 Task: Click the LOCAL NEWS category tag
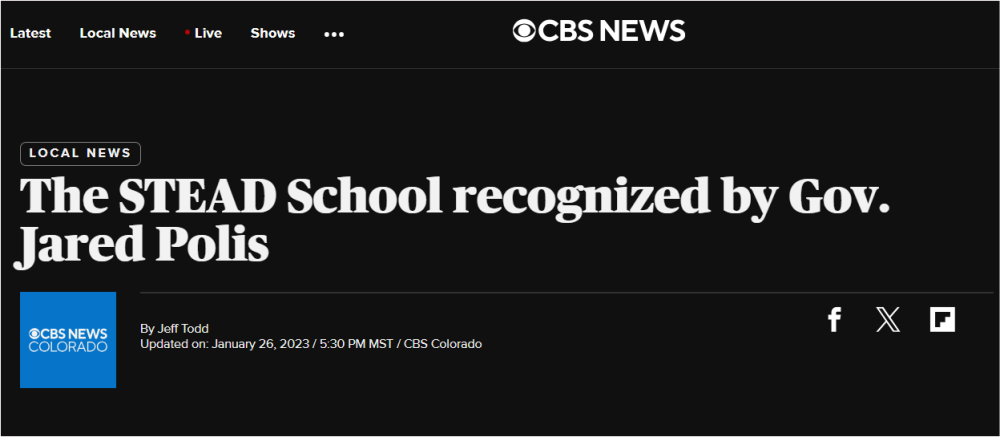click(80, 153)
